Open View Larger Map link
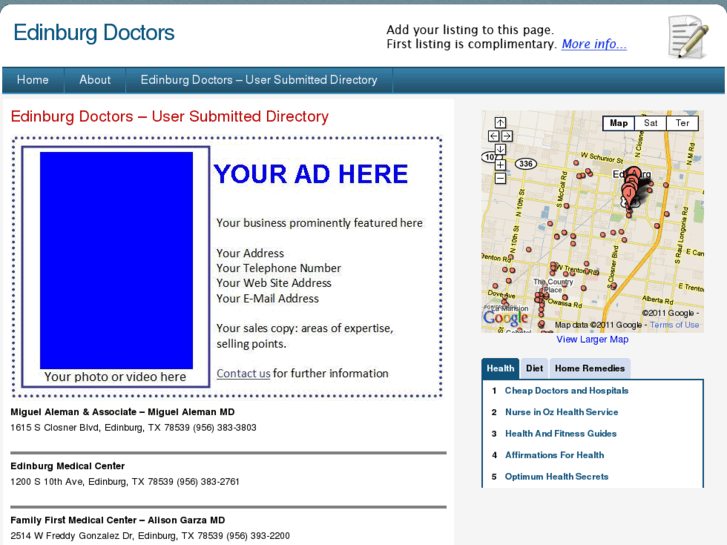 point(593,340)
